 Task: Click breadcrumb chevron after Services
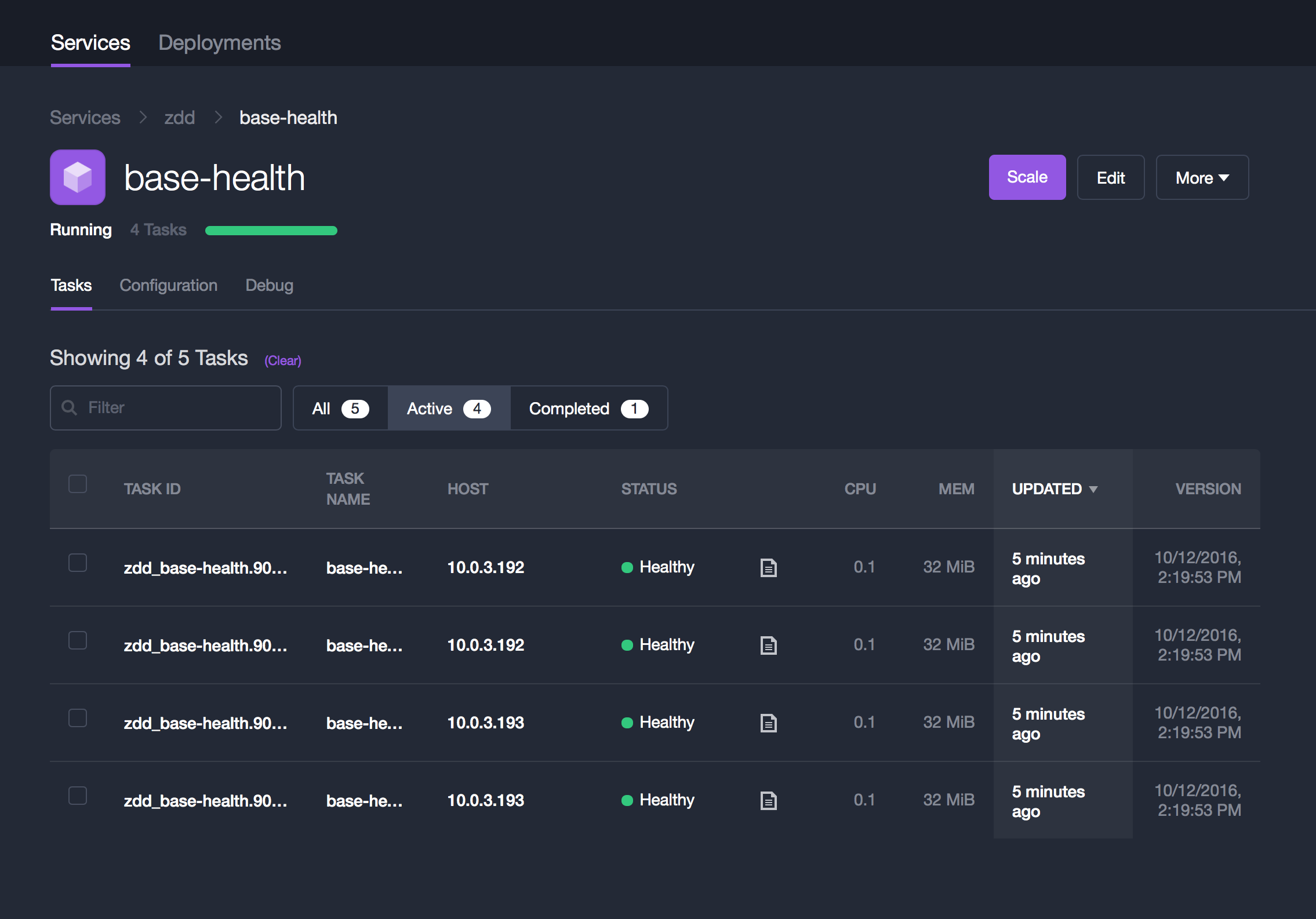click(143, 118)
